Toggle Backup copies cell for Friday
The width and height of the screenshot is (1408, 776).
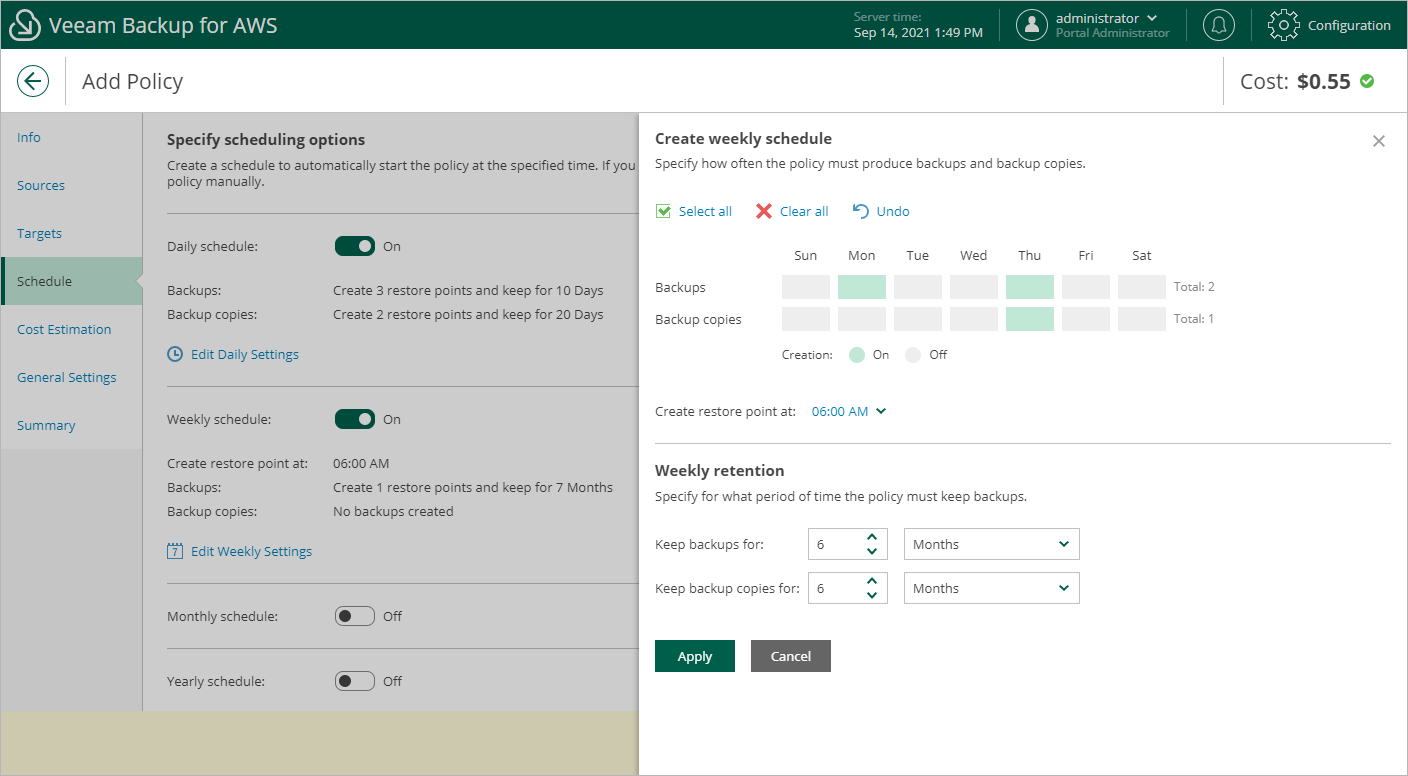[x=1086, y=319]
